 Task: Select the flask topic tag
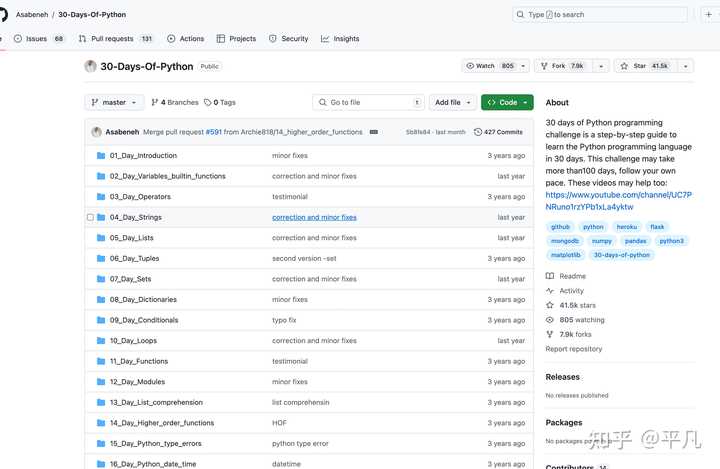(x=657, y=227)
